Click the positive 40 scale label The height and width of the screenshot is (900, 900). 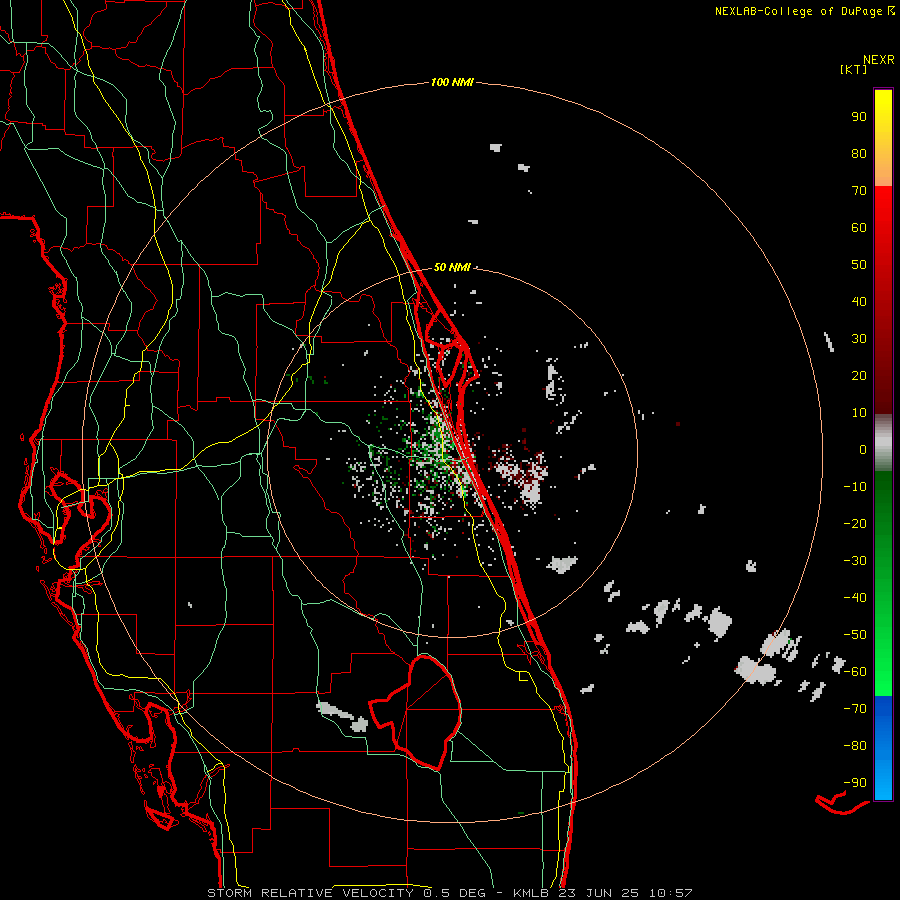(x=859, y=301)
